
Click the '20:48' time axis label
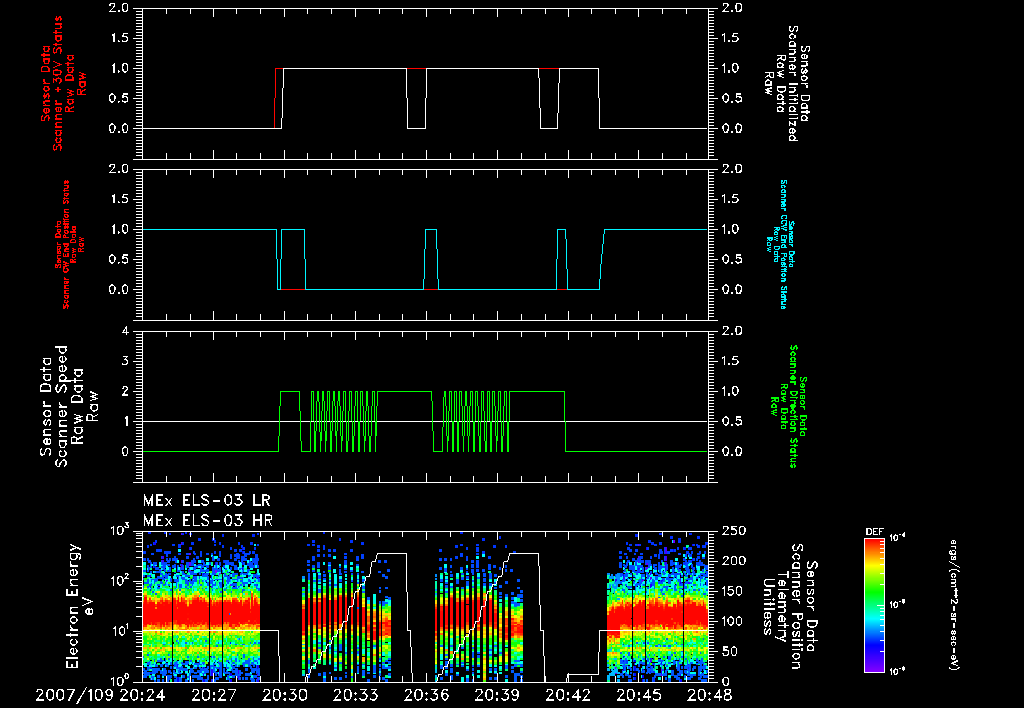pyautogui.click(x=709, y=695)
